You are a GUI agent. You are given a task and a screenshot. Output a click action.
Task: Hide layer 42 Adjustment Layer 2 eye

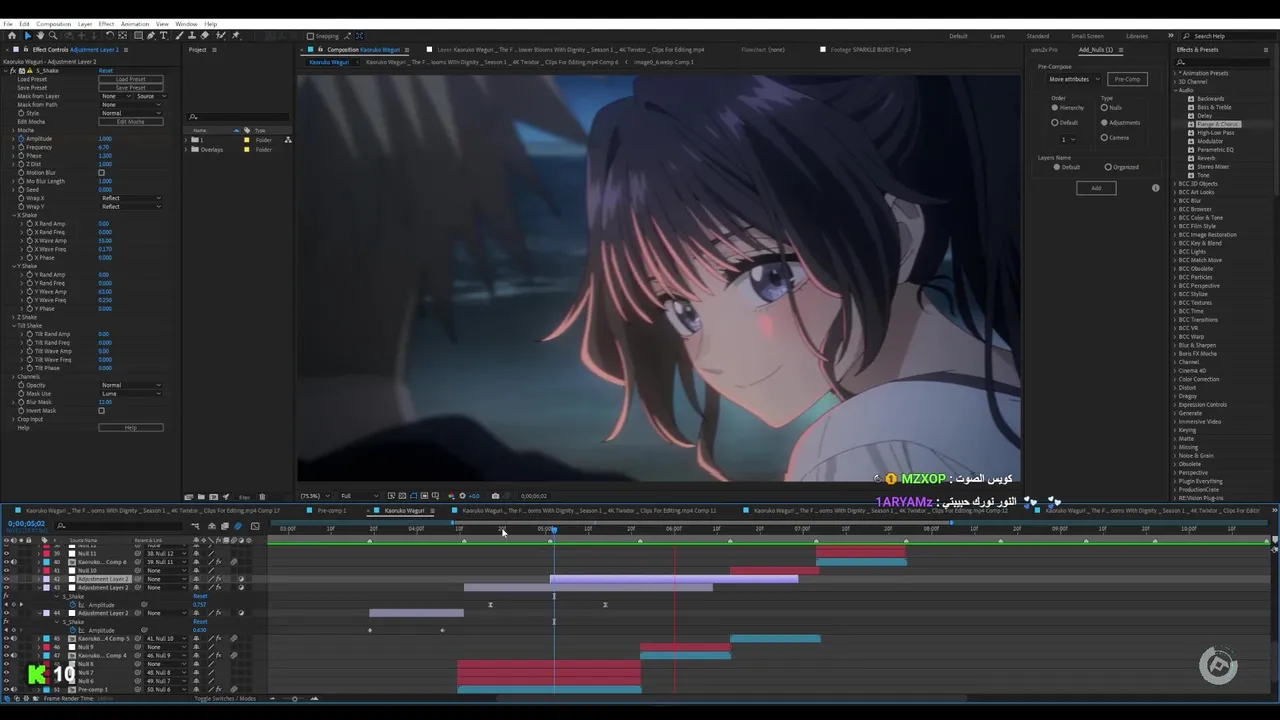tap(6, 579)
